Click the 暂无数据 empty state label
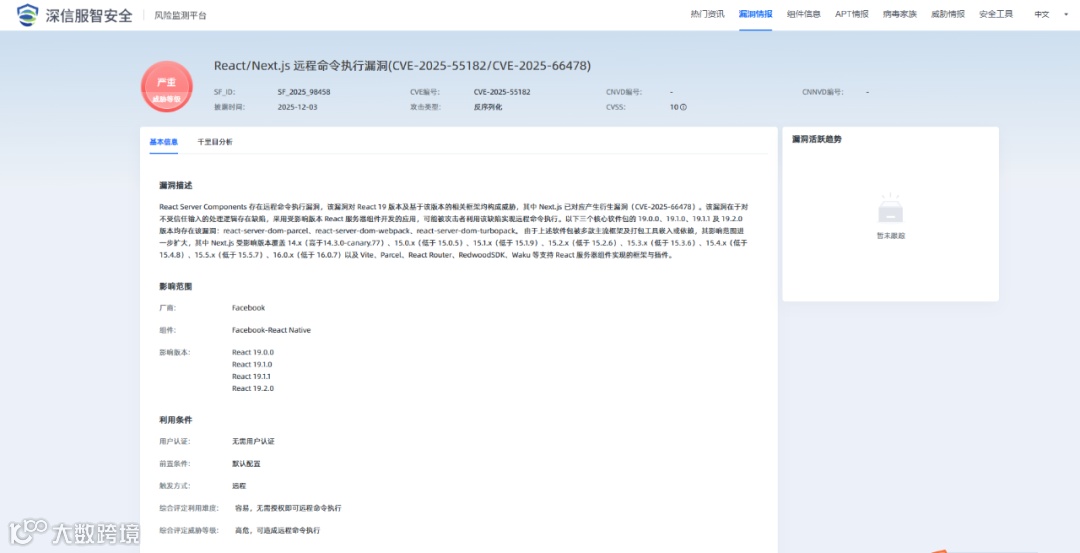 (x=891, y=236)
